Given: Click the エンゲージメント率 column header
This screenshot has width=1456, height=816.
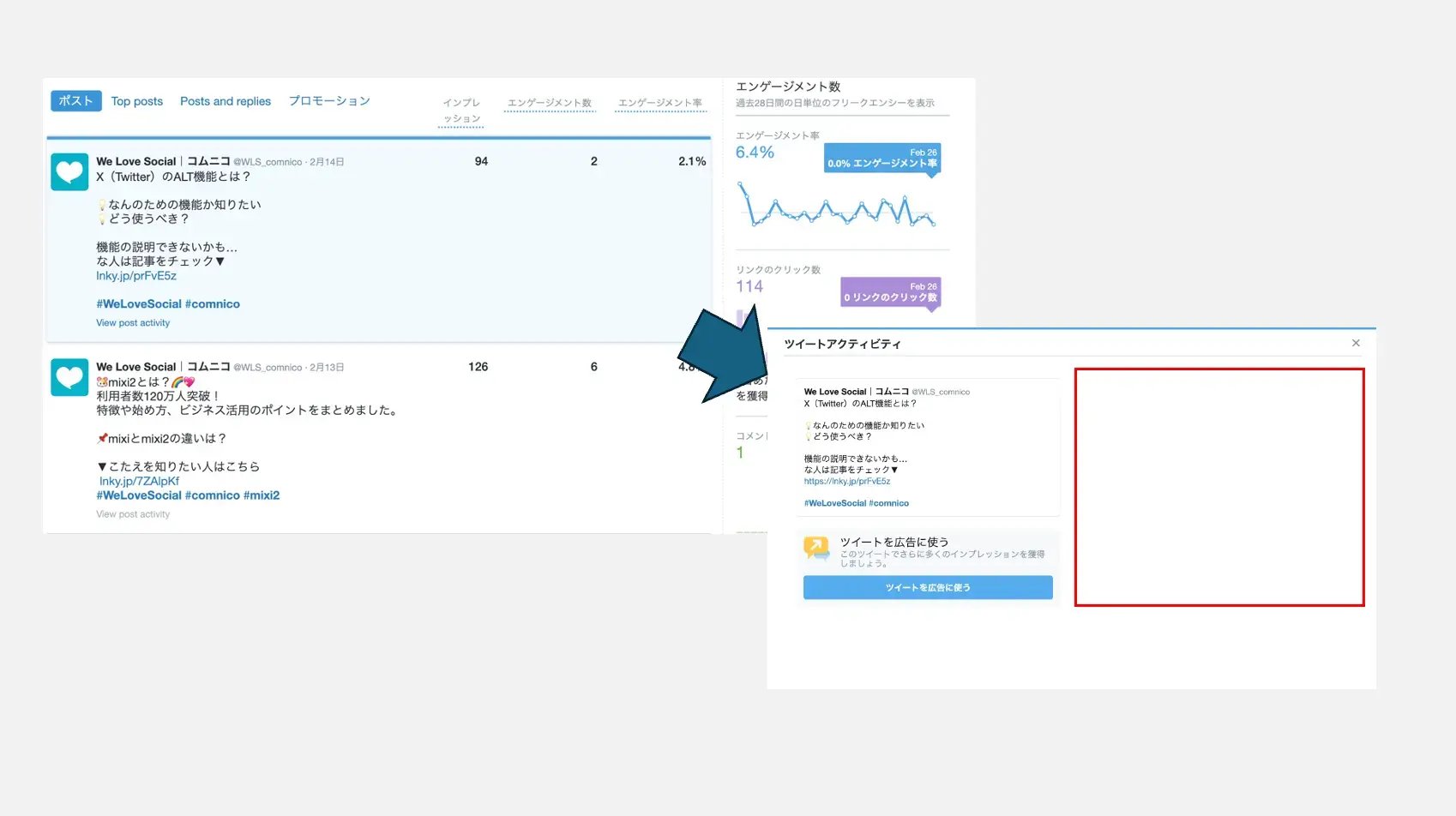Looking at the screenshot, I should 660,103.
